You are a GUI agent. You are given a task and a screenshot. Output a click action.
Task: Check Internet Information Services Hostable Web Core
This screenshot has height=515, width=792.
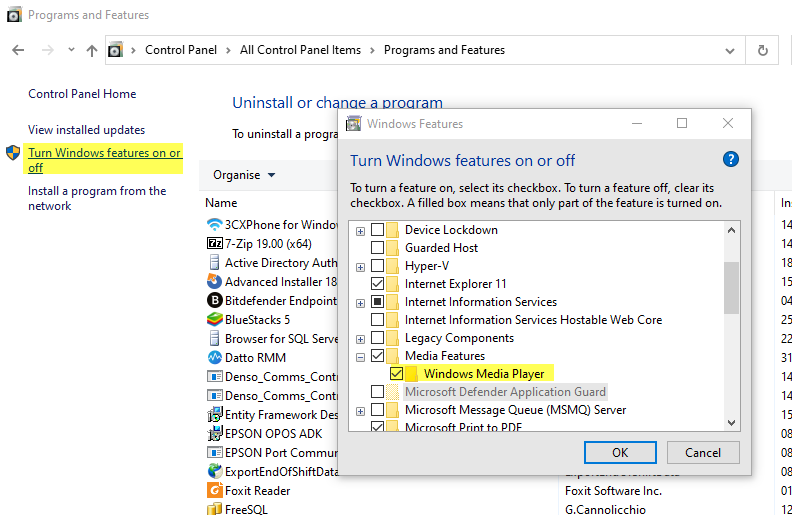377,320
